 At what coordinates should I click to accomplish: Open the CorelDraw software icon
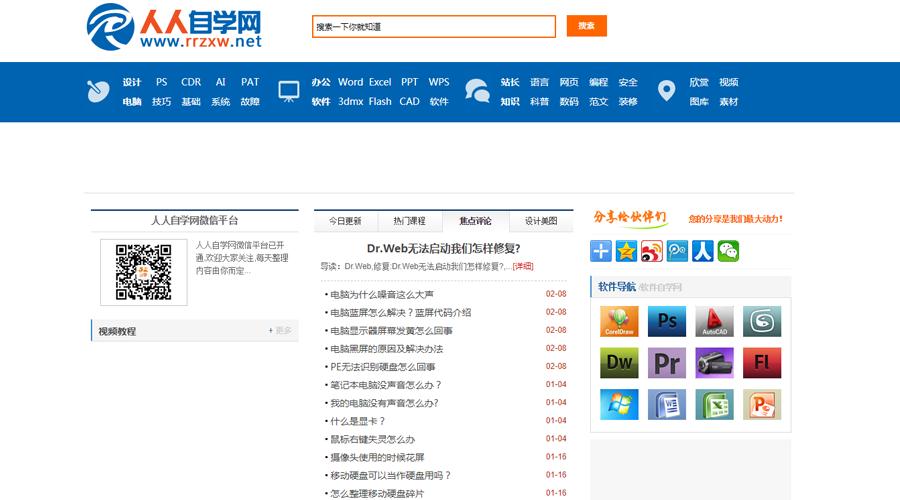[619, 321]
